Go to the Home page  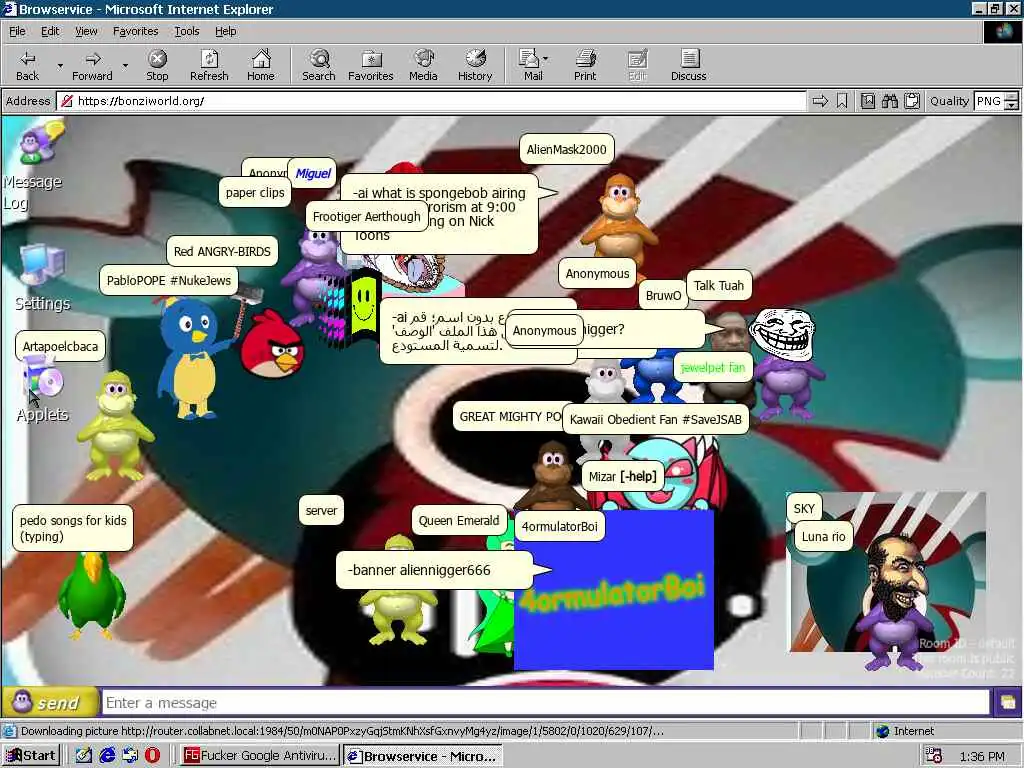(261, 65)
